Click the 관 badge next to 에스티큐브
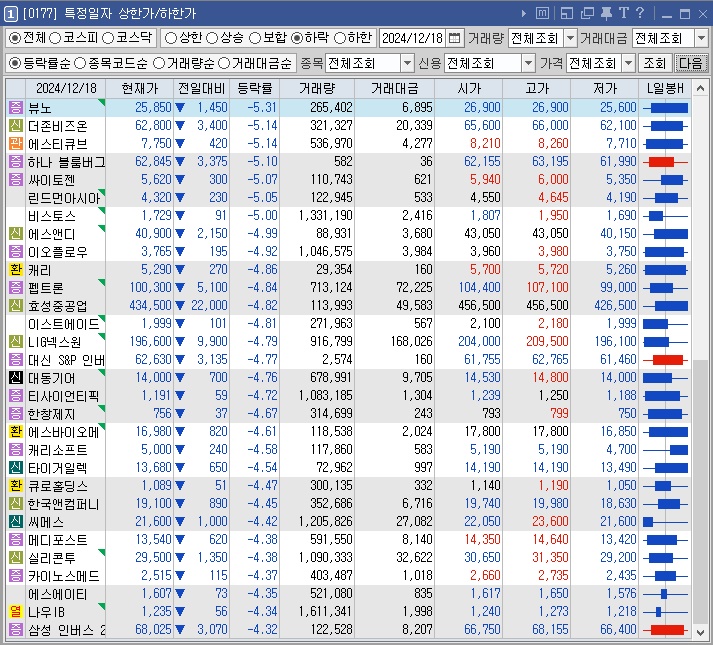The width and height of the screenshot is (713, 645). [x=15, y=144]
